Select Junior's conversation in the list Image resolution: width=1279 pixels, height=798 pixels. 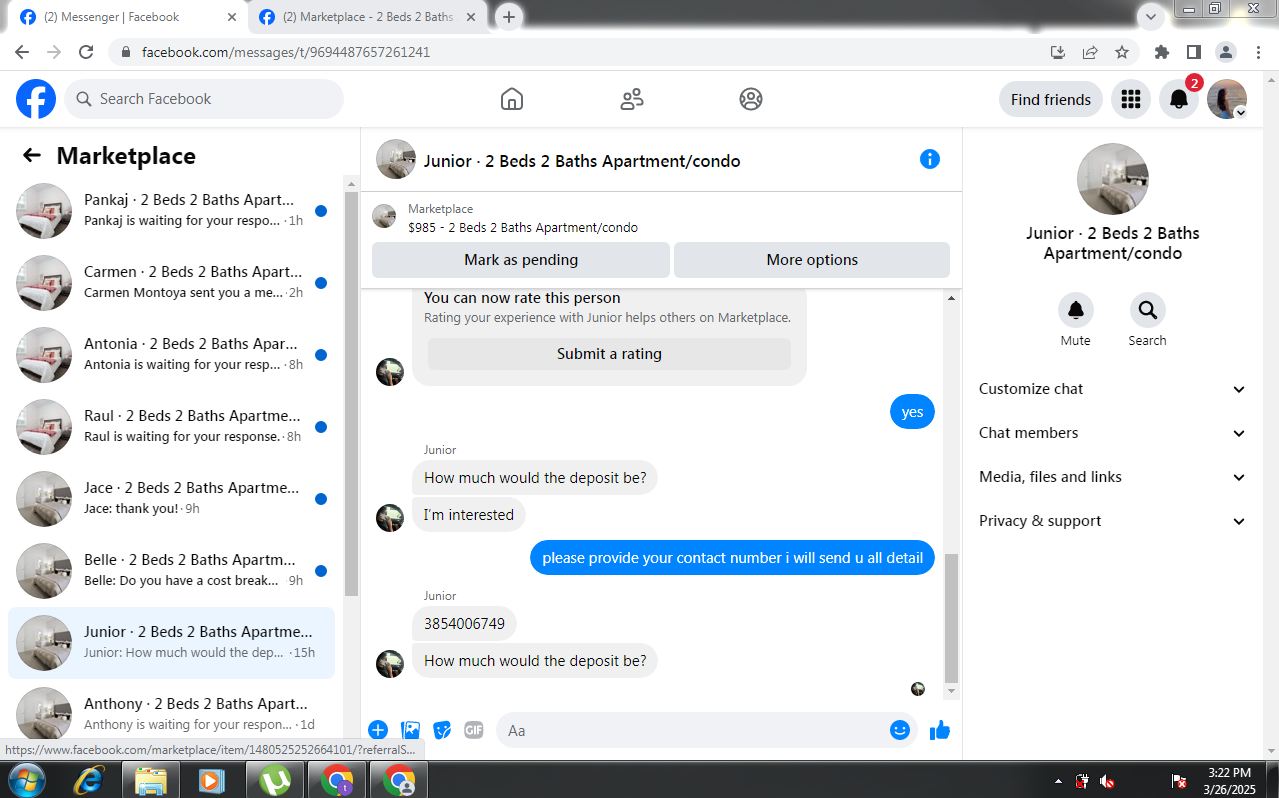click(171, 643)
